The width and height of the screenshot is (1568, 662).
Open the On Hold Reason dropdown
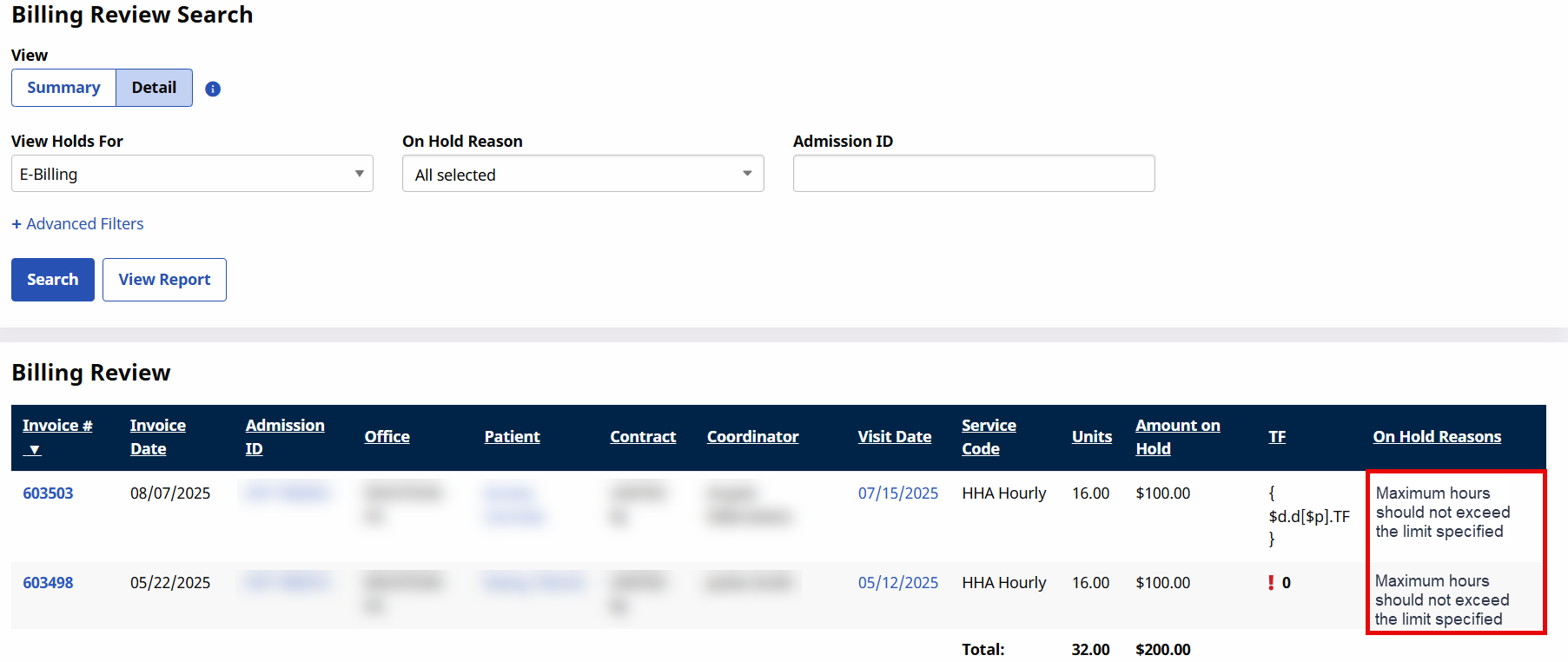tap(583, 174)
